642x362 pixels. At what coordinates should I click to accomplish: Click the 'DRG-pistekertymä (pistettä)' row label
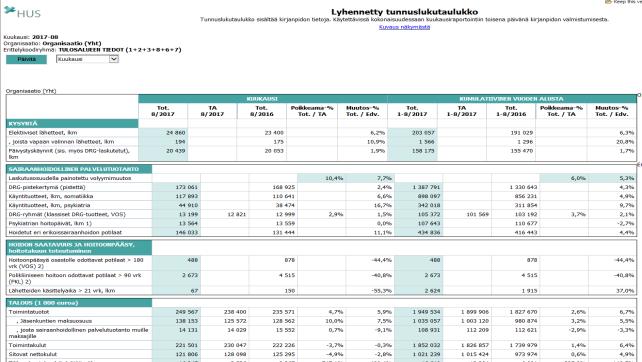click(47, 187)
